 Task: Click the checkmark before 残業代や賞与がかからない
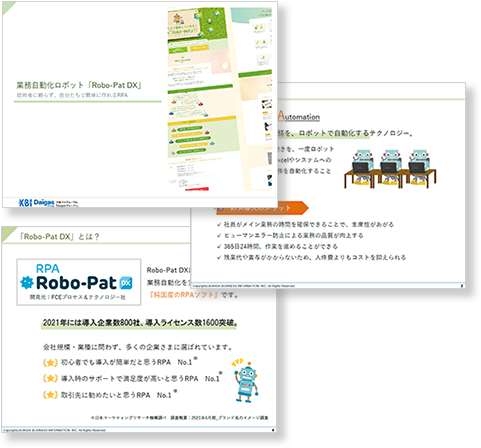[x=219, y=258]
